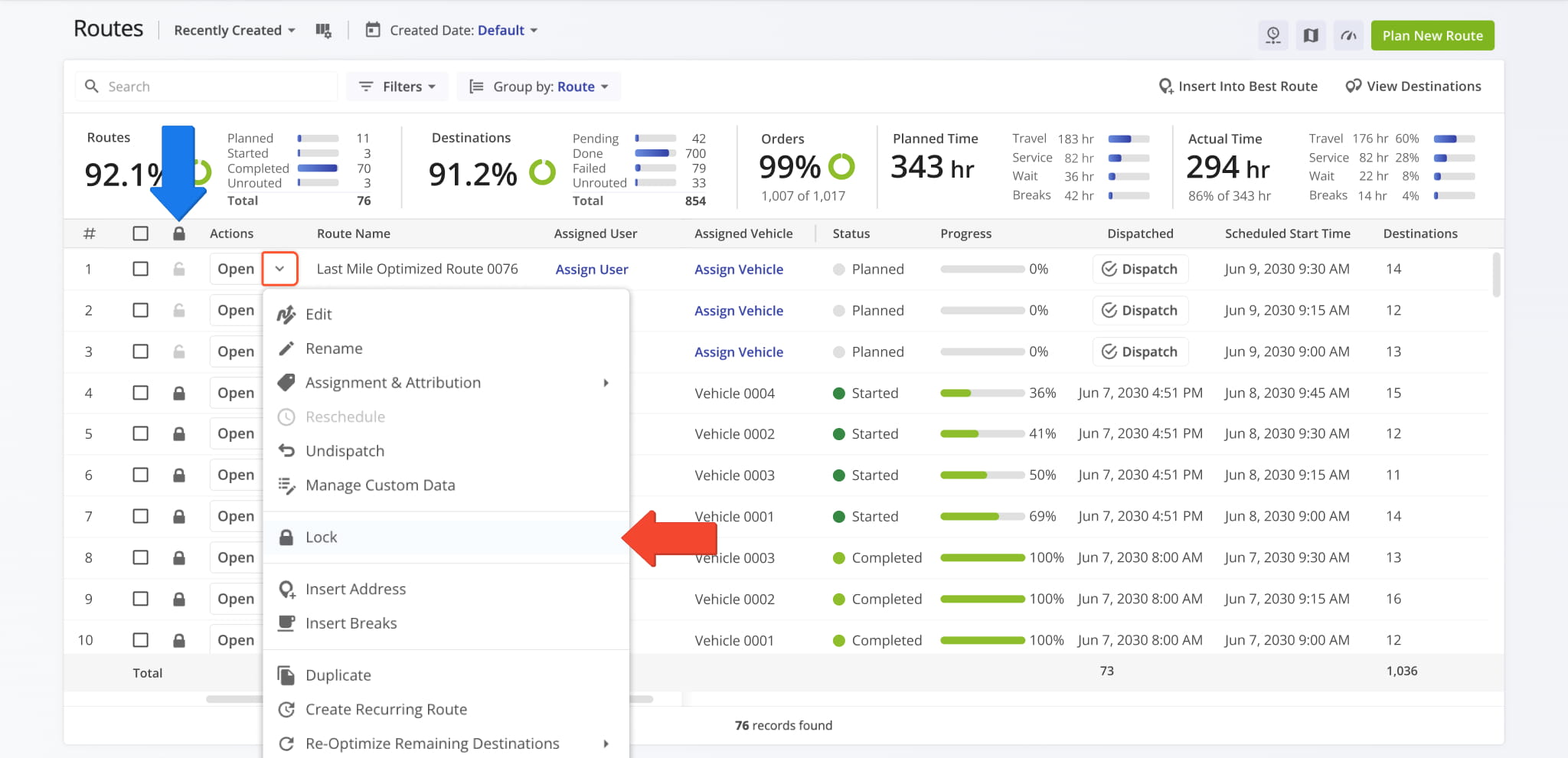This screenshot has height=758, width=1568.
Task: Click the map view icon in top toolbar
Action: [1311, 35]
